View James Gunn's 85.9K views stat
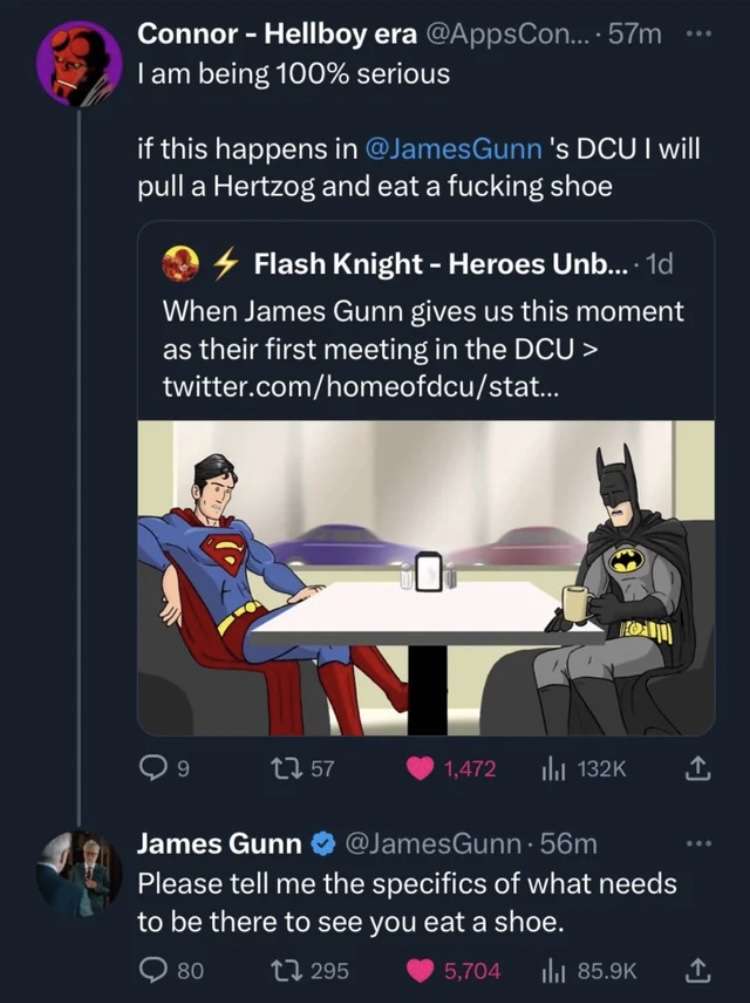This screenshot has height=1003, width=750. click(549, 968)
